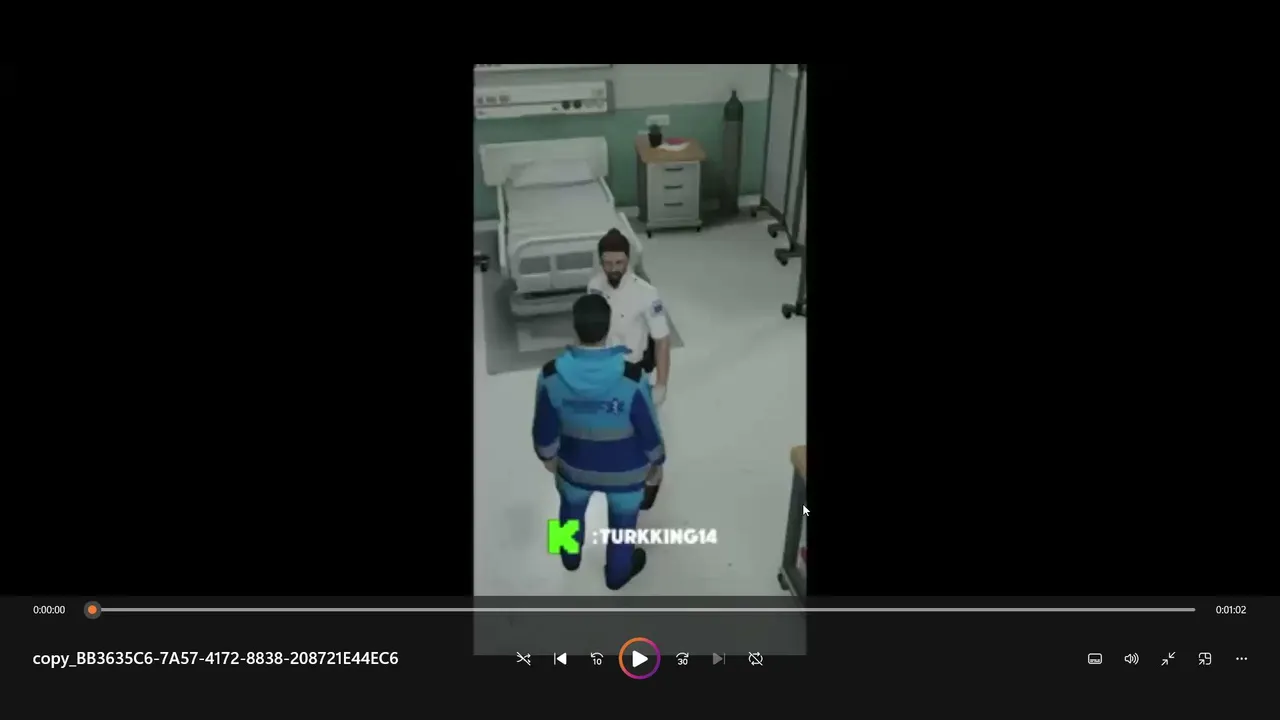Go to the previous track
1280x720 pixels.
pos(560,659)
